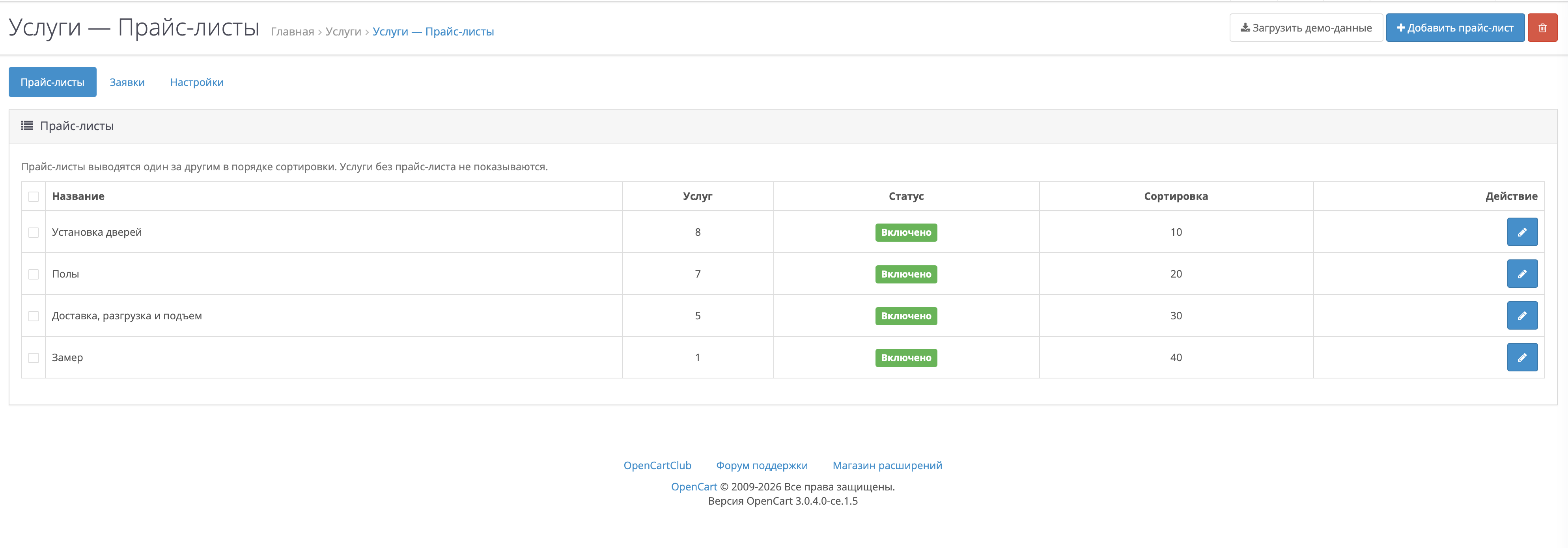This screenshot has width=1568, height=548.
Task: Switch to the Заявки tab
Action: (127, 82)
